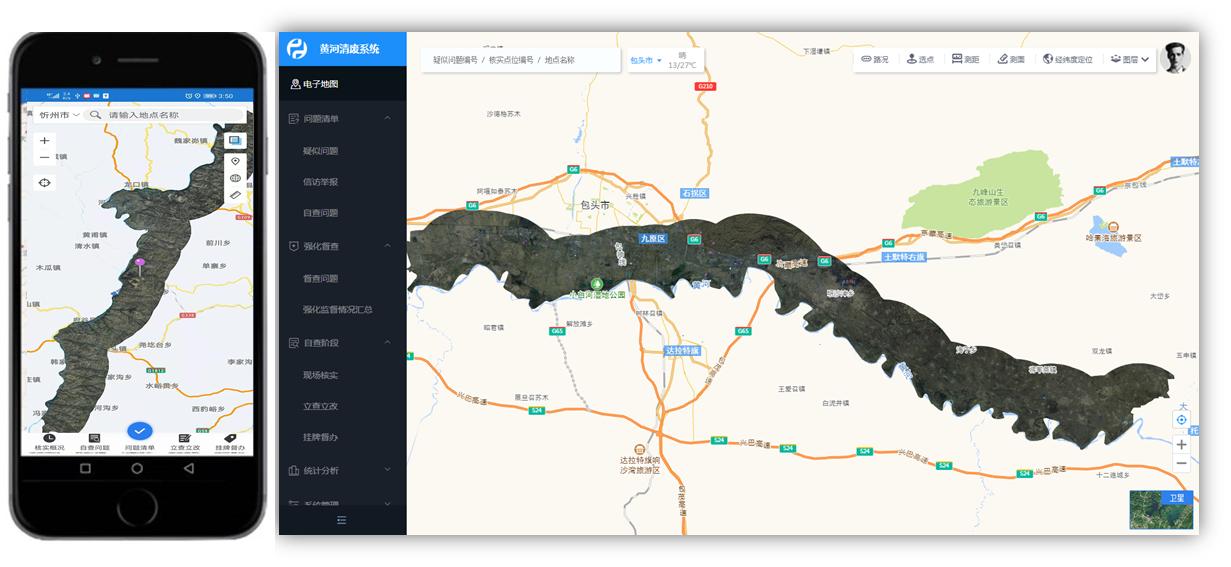The image size is (1231, 567).
Task: Click the phone map ruler measure icon
Action: coord(235,196)
